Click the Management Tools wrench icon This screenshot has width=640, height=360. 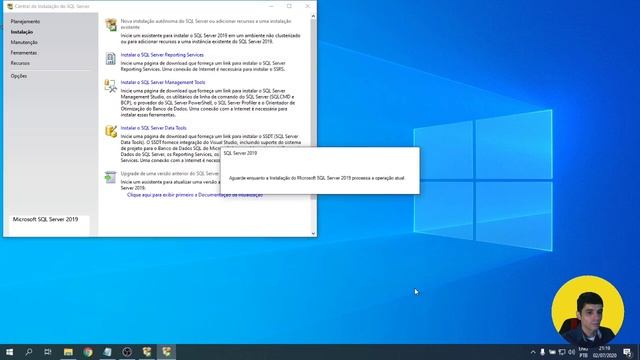point(110,86)
